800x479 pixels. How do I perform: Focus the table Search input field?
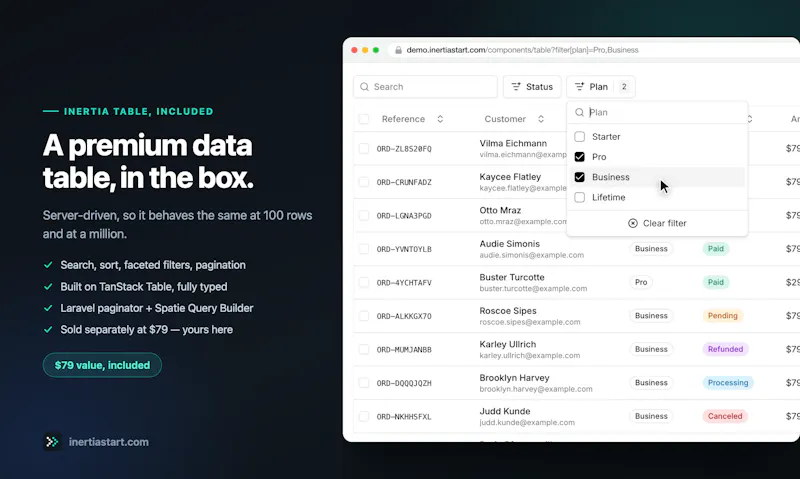pos(425,87)
